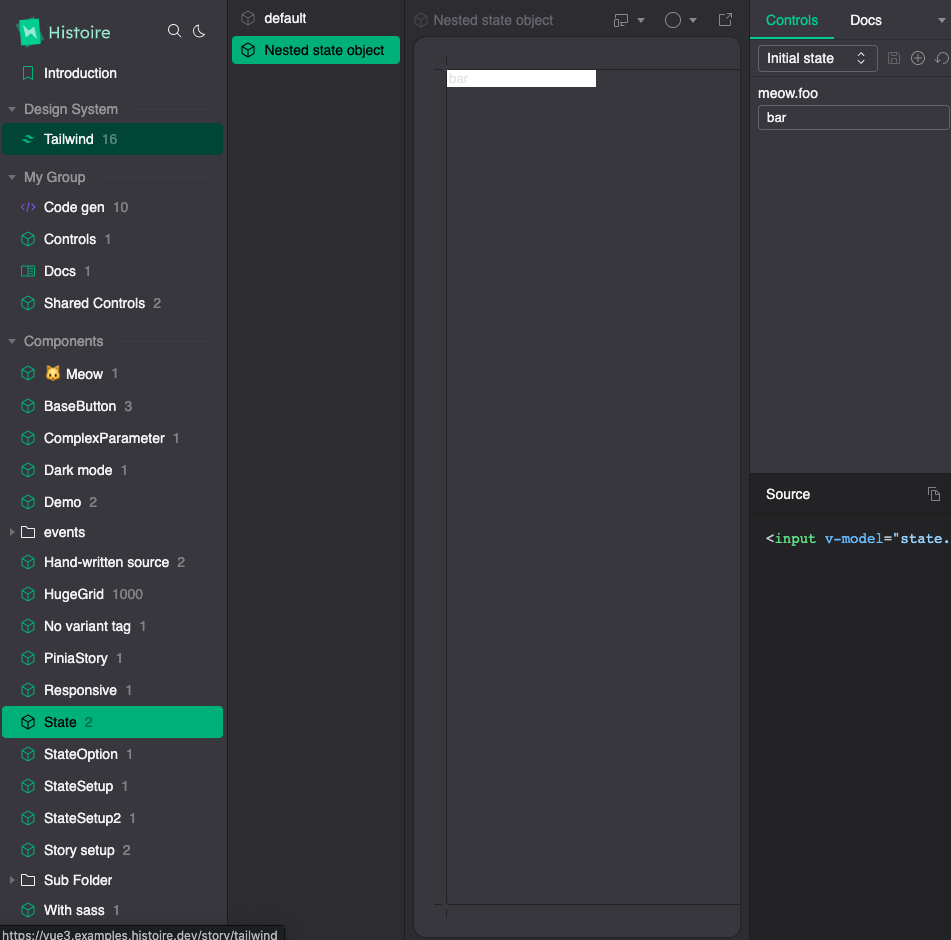
Task: Switch to the Controls tab
Action: pos(791,20)
